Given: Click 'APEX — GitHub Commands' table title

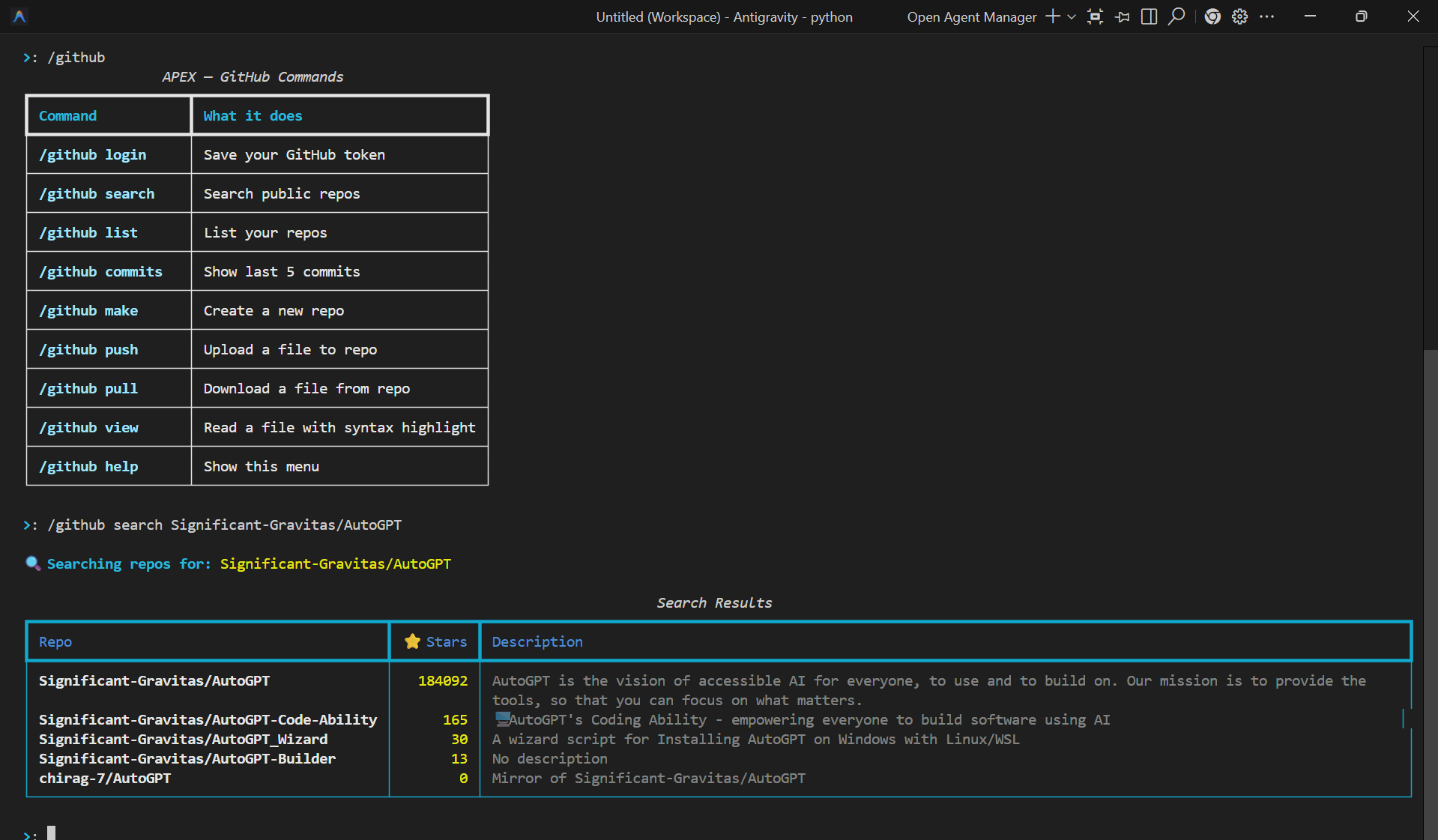Looking at the screenshot, I should 253,76.
